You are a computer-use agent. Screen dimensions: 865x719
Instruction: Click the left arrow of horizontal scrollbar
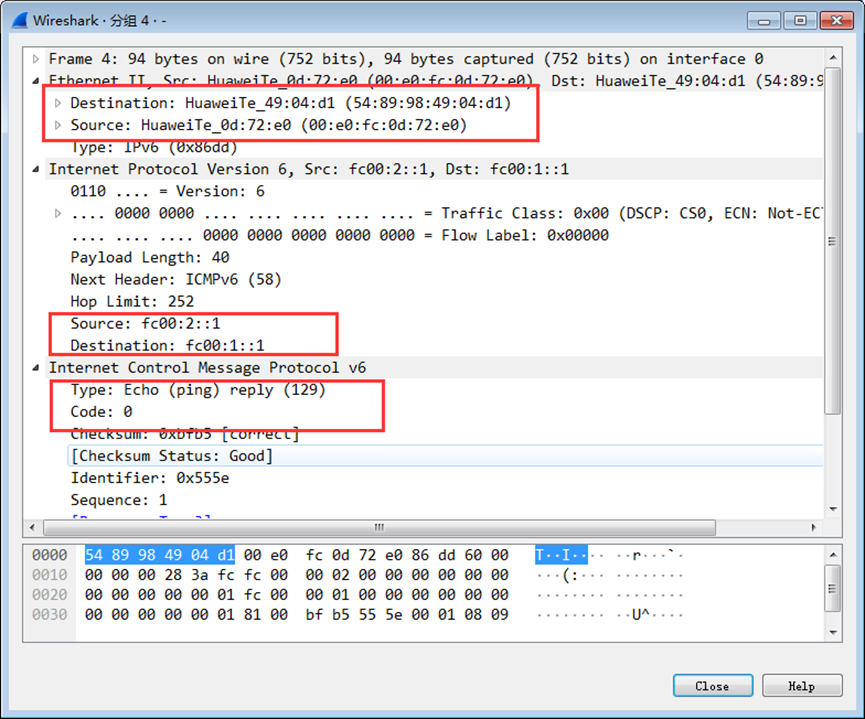click(x=32, y=528)
